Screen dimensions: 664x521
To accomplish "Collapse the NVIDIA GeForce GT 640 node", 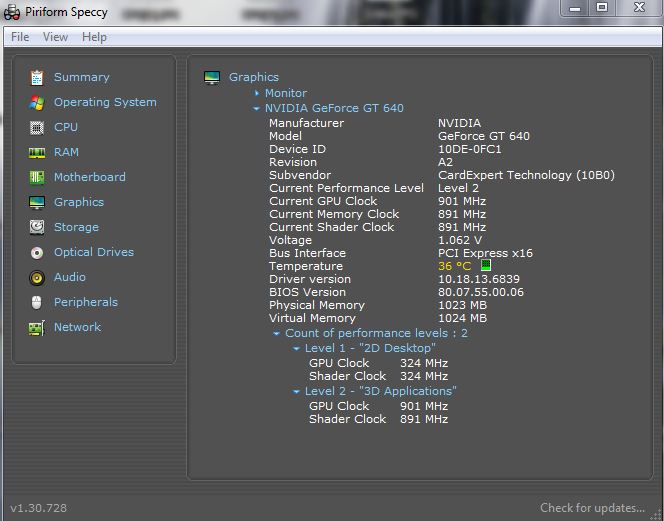I will pyautogui.click(x=256, y=108).
